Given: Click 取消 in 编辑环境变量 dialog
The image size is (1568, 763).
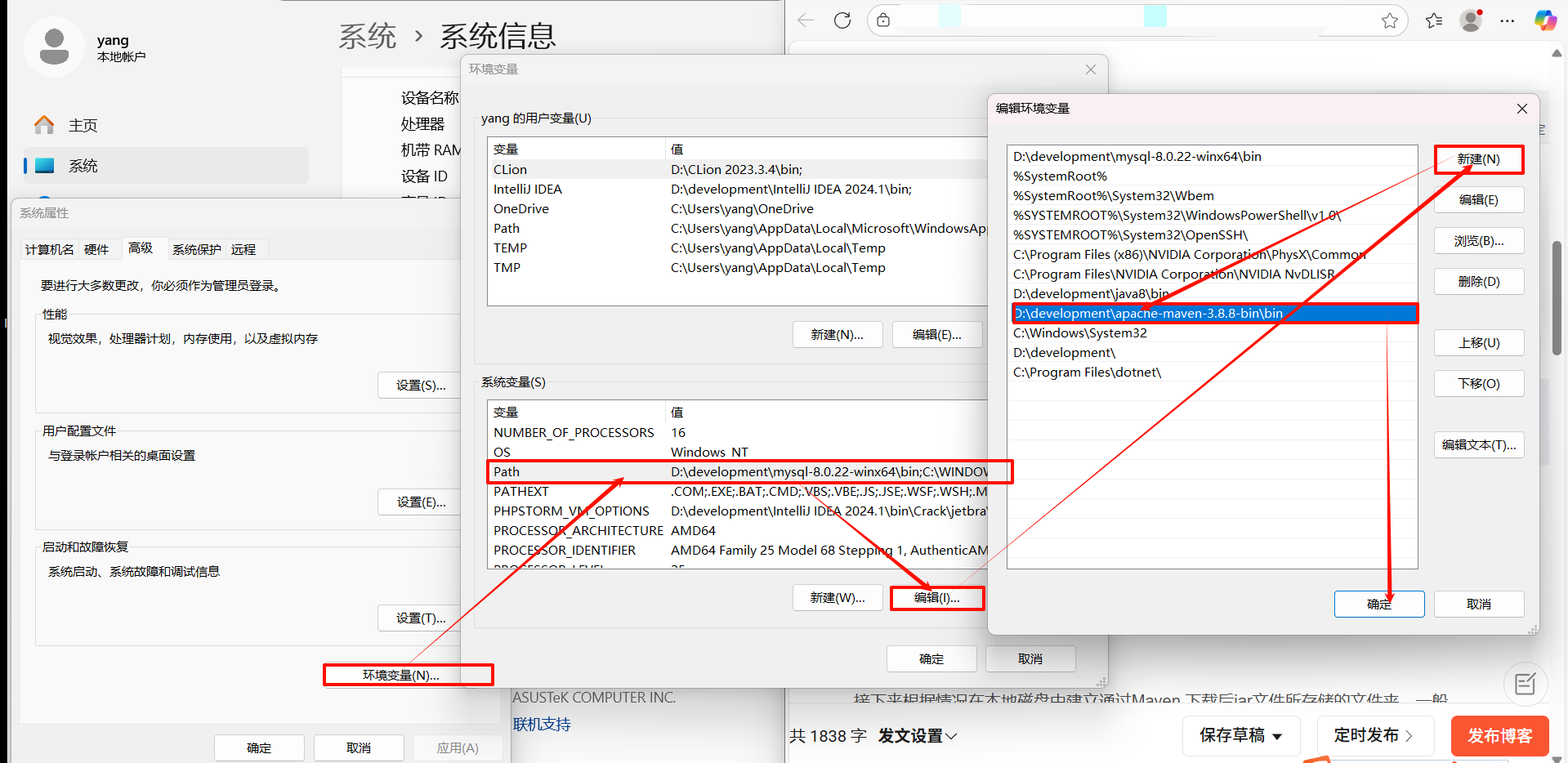Looking at the screenshot, I should point(1479,605).
